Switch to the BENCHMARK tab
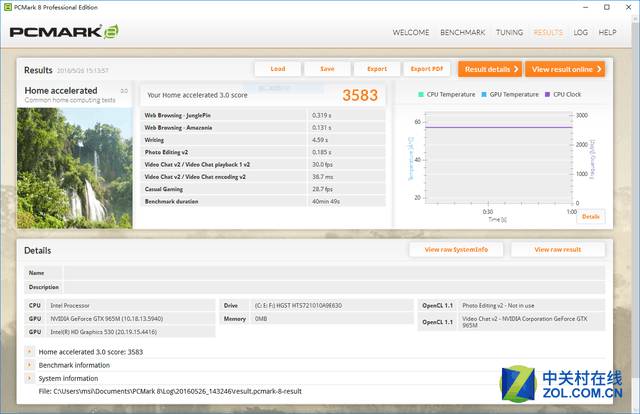The height and width of the screenshot is (414, 640). (462, 32)
